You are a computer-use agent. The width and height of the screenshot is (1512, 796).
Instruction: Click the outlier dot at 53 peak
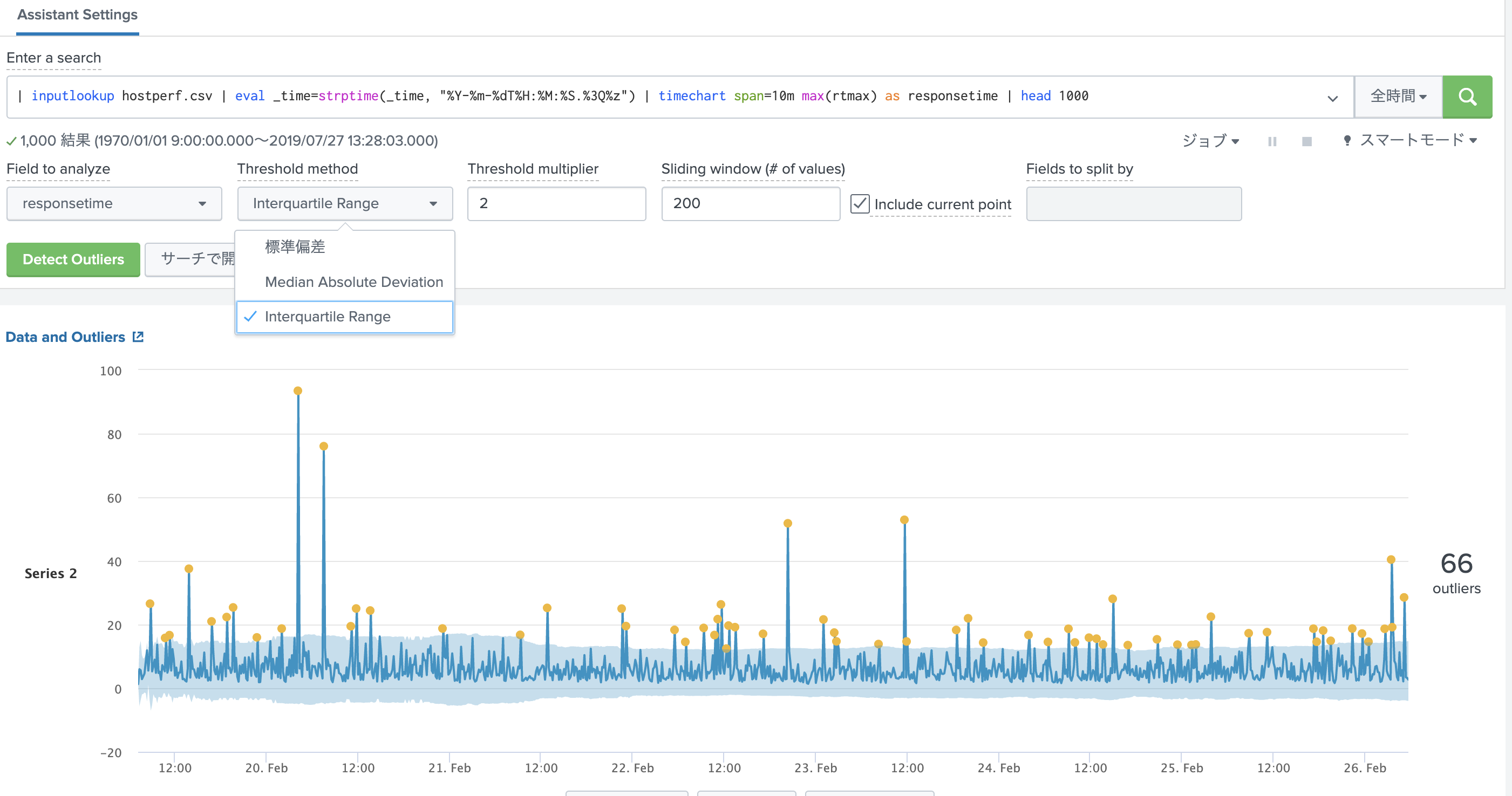pos(904,520)
